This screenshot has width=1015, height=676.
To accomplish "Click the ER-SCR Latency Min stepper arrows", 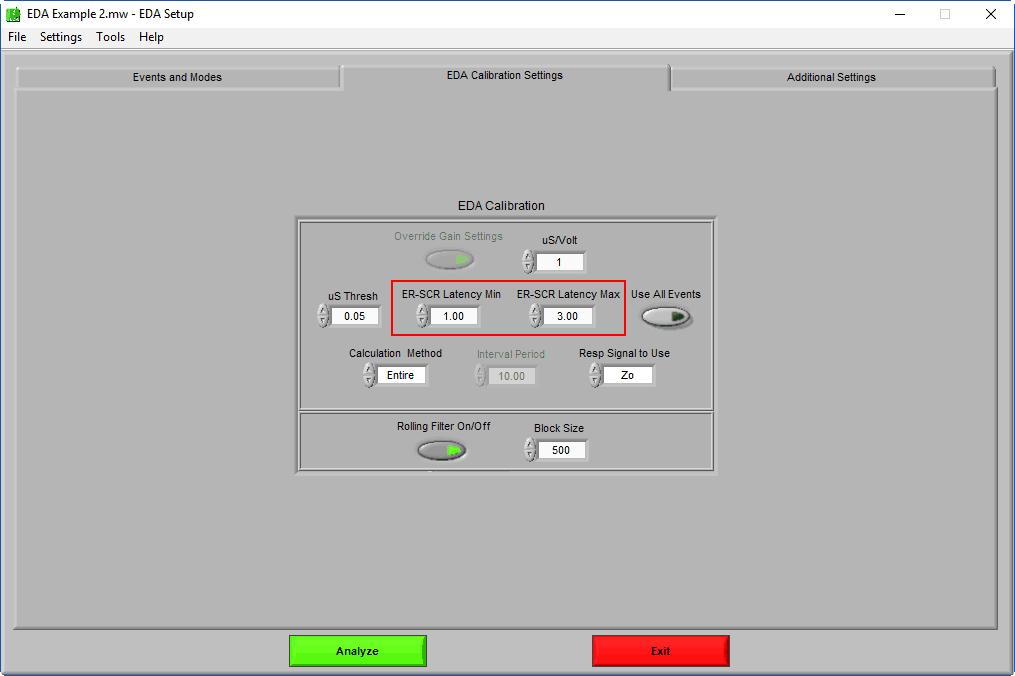I will pos(423,316).
